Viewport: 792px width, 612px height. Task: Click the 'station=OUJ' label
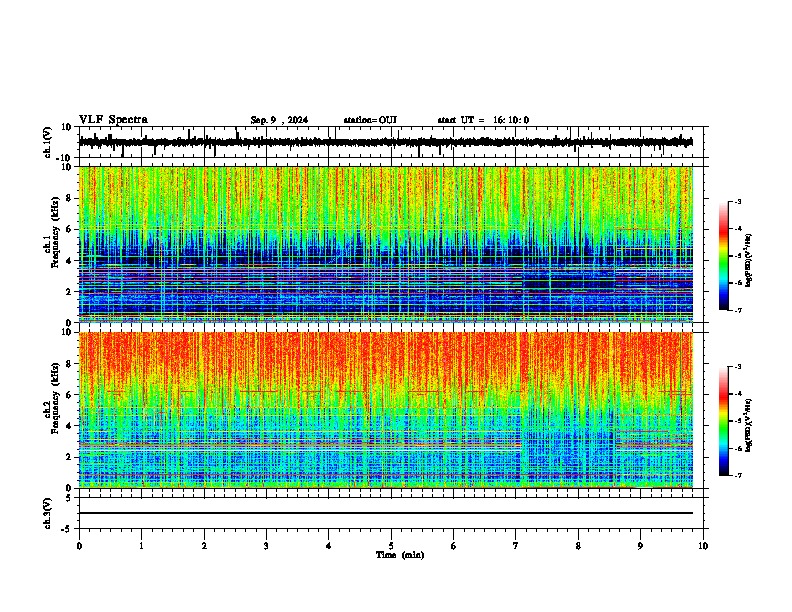(x=370, y=120)
